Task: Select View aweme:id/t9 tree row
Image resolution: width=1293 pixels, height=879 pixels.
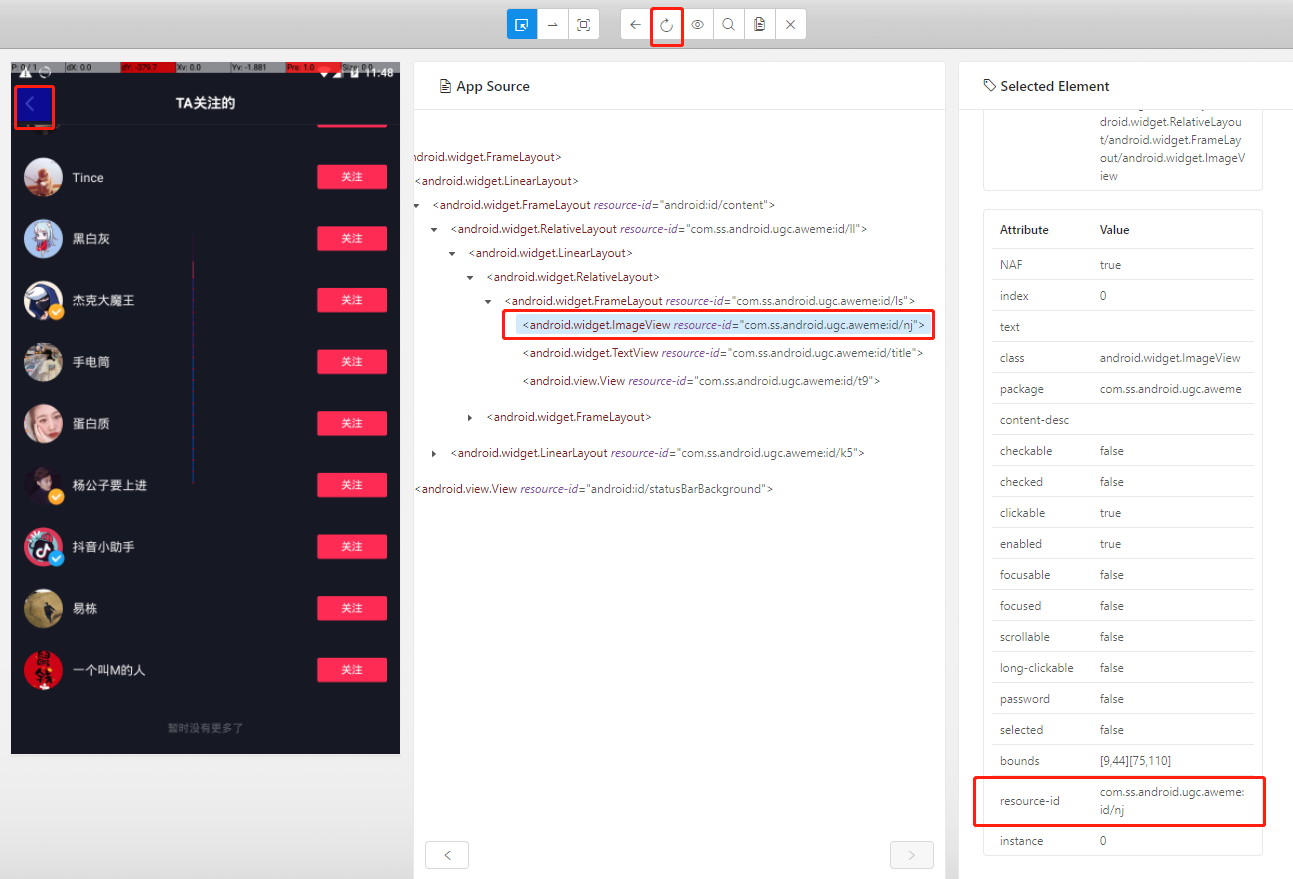Action: pos(701,381)
